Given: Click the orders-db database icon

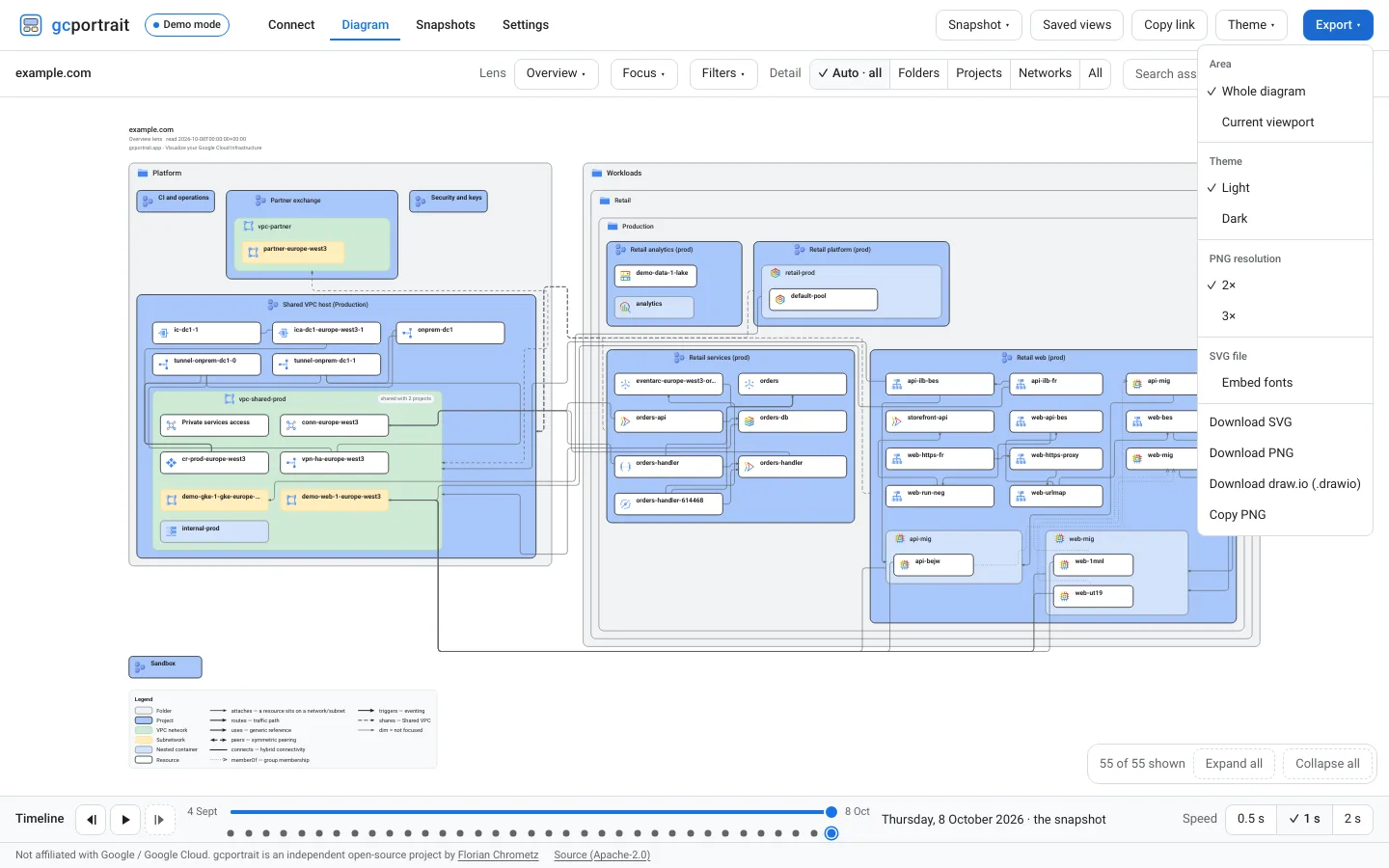Looking at the screenshot, I should click(x=749, y=421).
